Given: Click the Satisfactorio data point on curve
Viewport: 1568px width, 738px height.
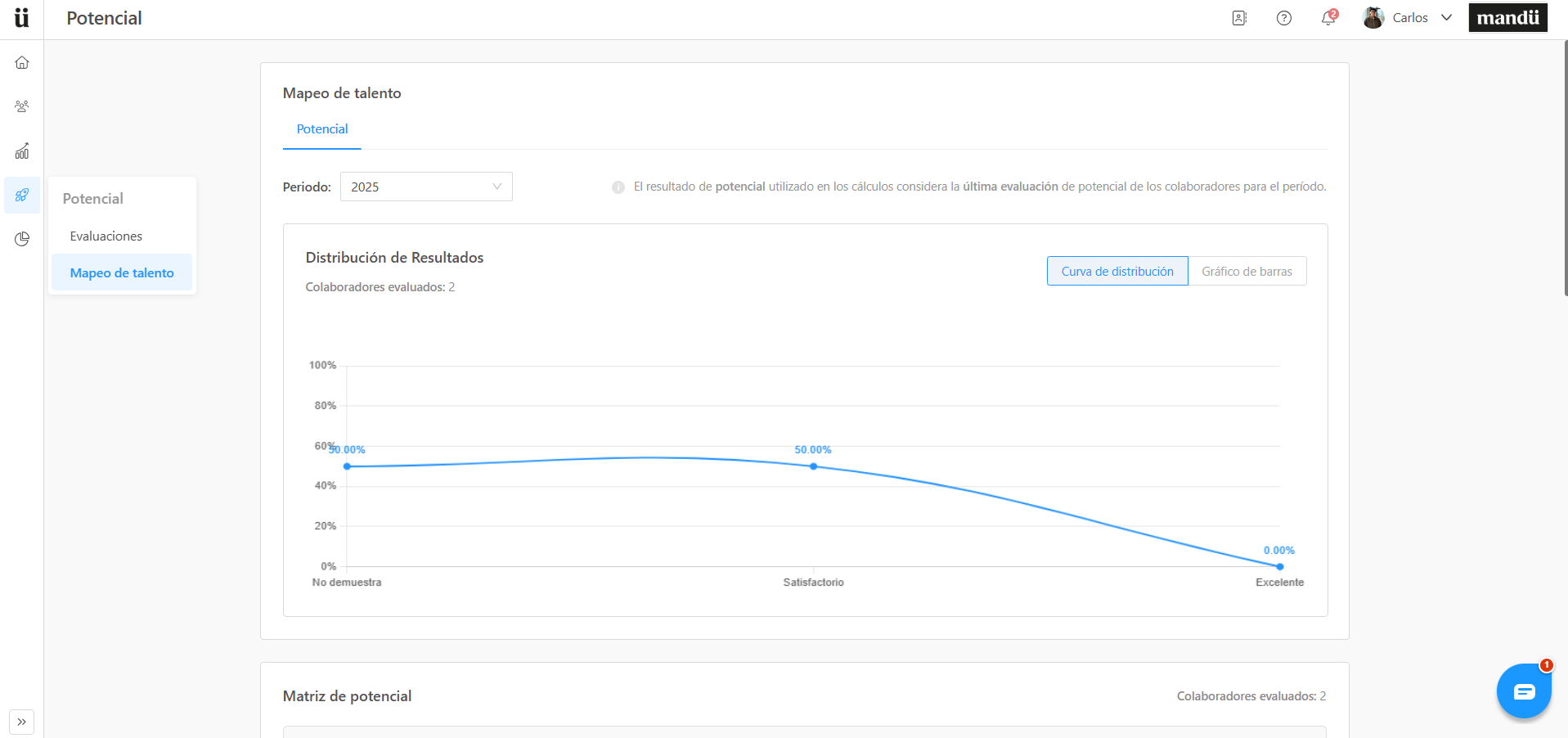Looking at the screenshot, I should pos(813,466).
